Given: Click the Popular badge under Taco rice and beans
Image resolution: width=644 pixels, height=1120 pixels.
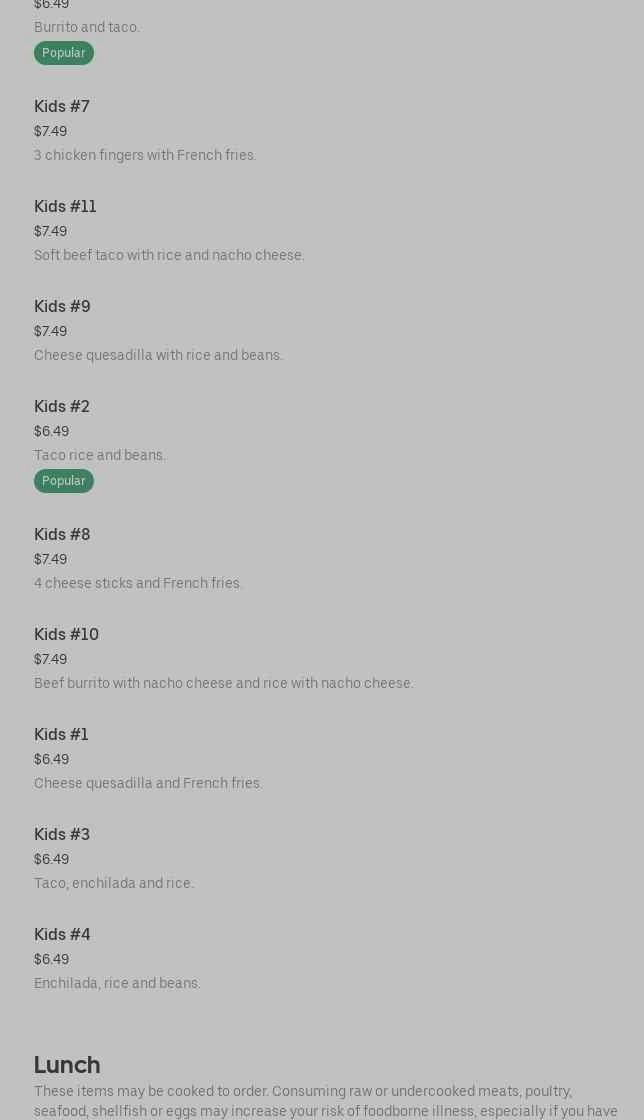Looking at the screenshot, I should pyautogui.click(x=63, y=481).
